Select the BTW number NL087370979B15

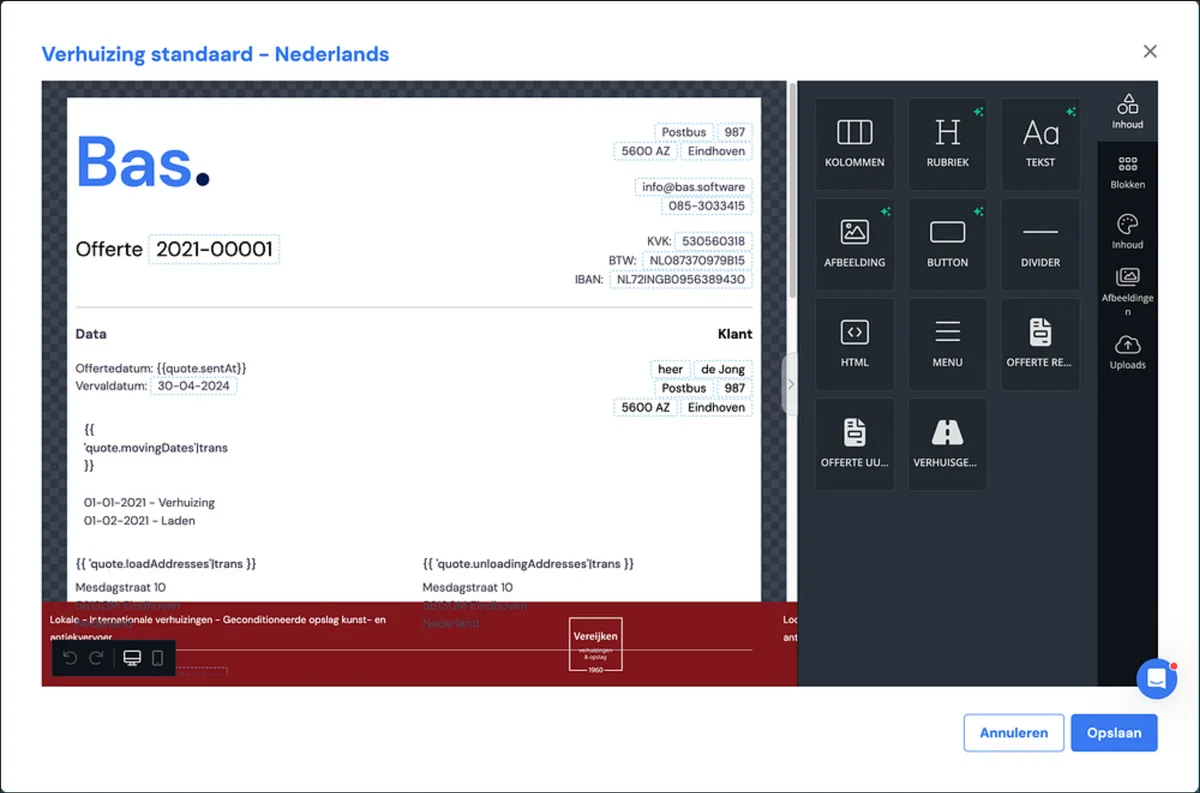pyautogui.click(x=697, y=260)
